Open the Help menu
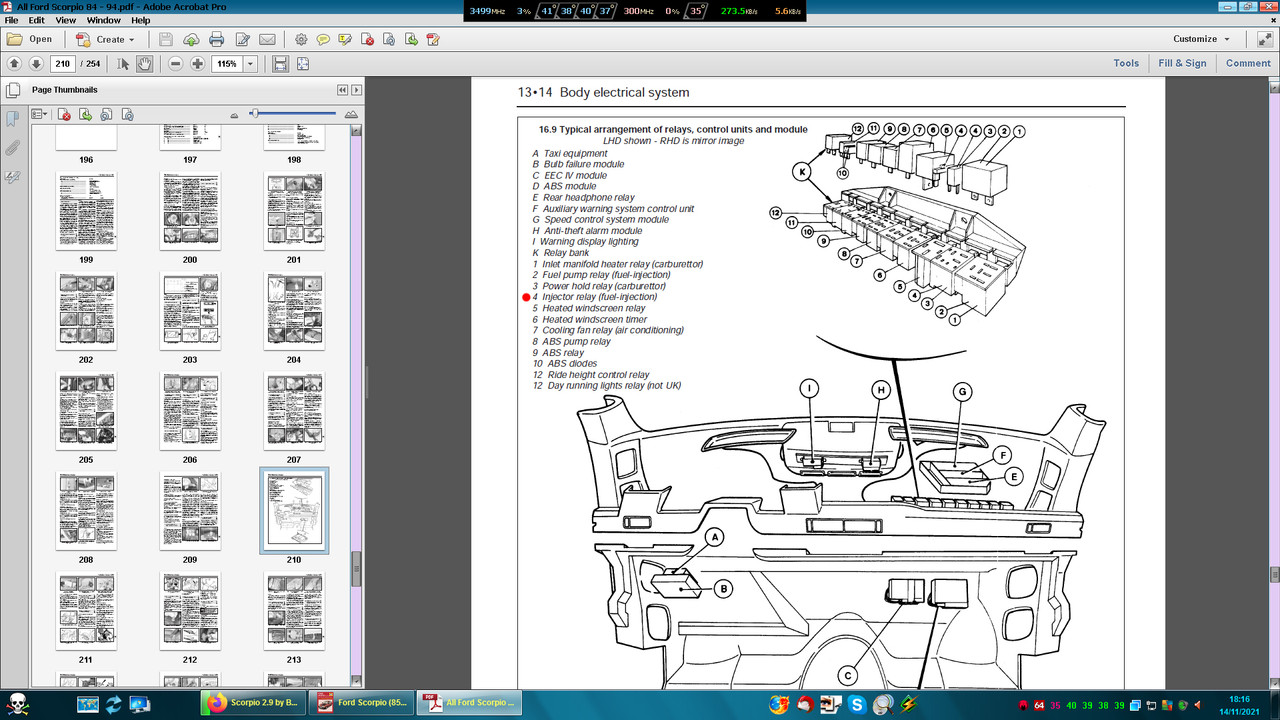Viewport: 1280px width, 720px height. click(141, 20)
